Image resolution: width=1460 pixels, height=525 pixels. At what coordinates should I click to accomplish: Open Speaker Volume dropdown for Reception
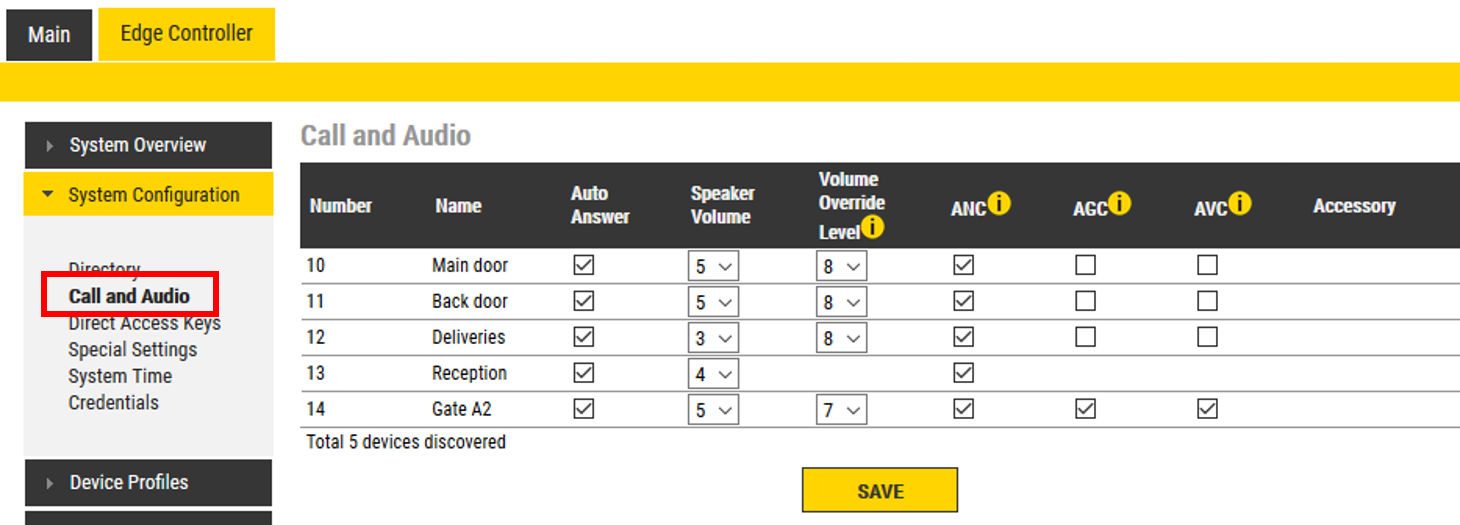coord(713,374)
